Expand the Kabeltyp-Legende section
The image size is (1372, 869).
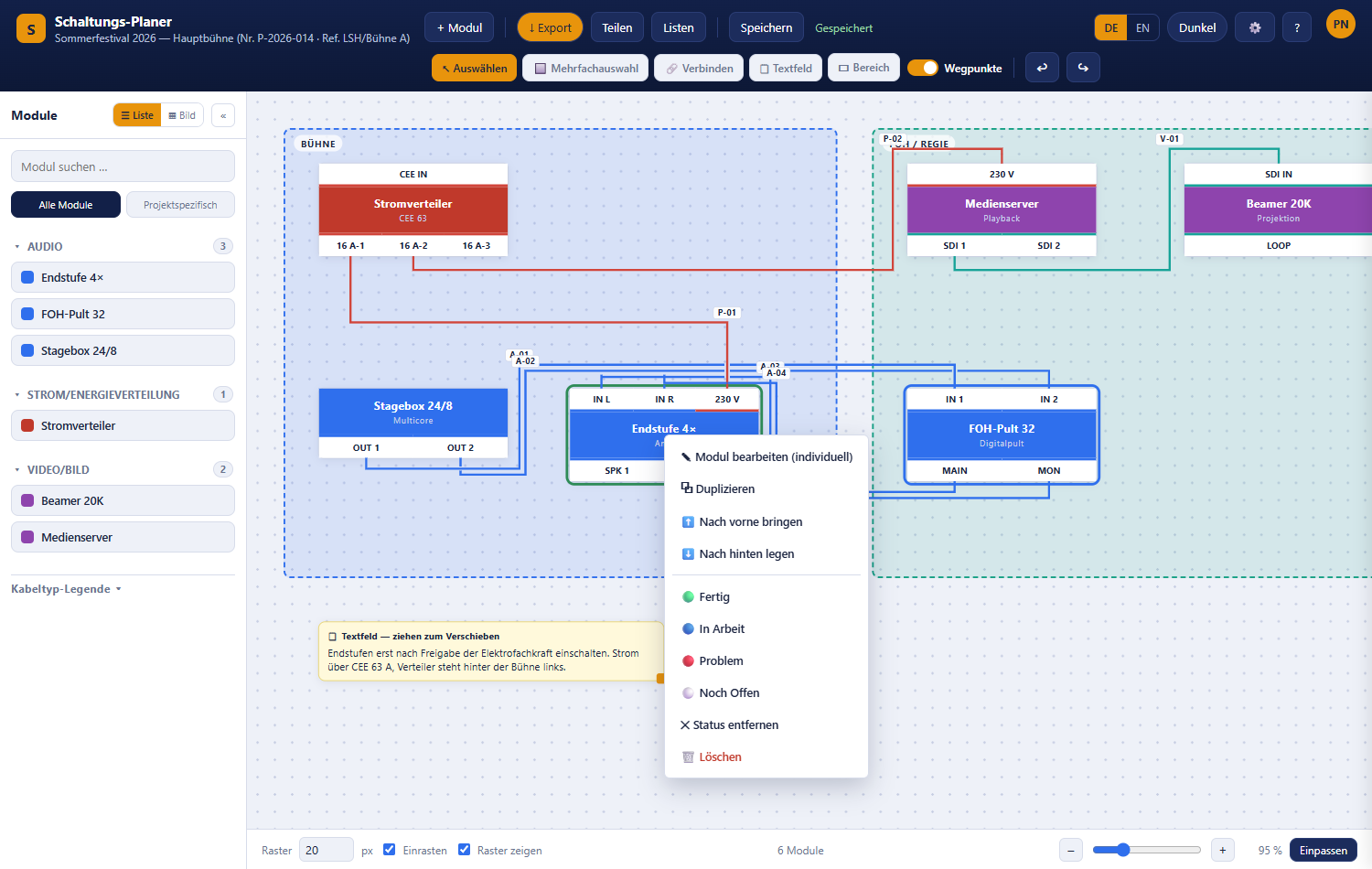coord(66,589)
